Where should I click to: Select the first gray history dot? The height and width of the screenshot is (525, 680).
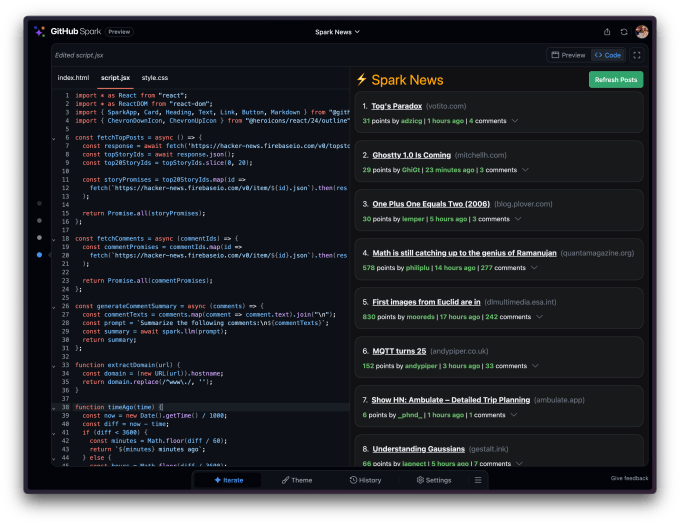[x=39, y=203]
